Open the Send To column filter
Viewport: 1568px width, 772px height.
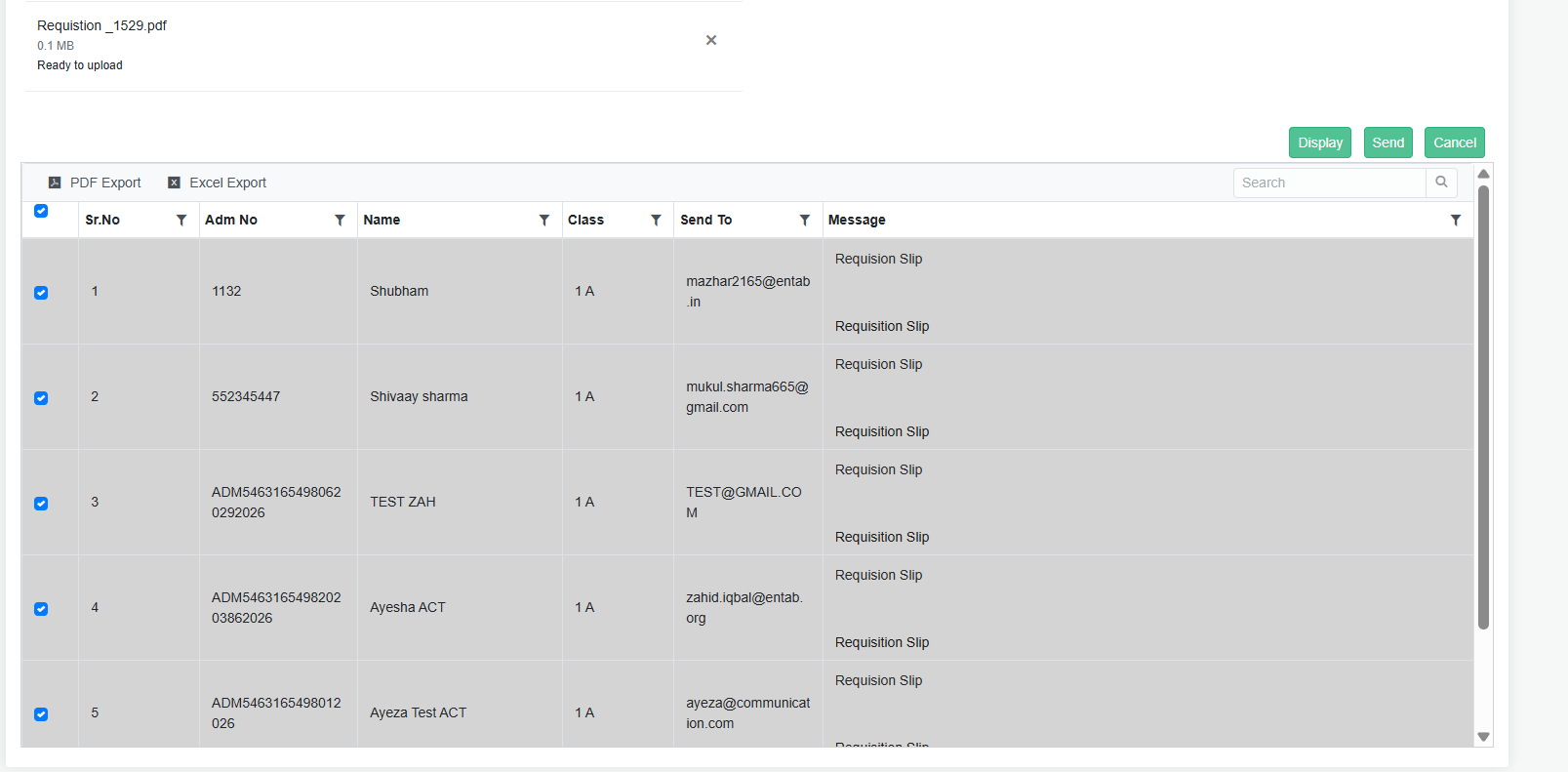(x=805, y=221)
